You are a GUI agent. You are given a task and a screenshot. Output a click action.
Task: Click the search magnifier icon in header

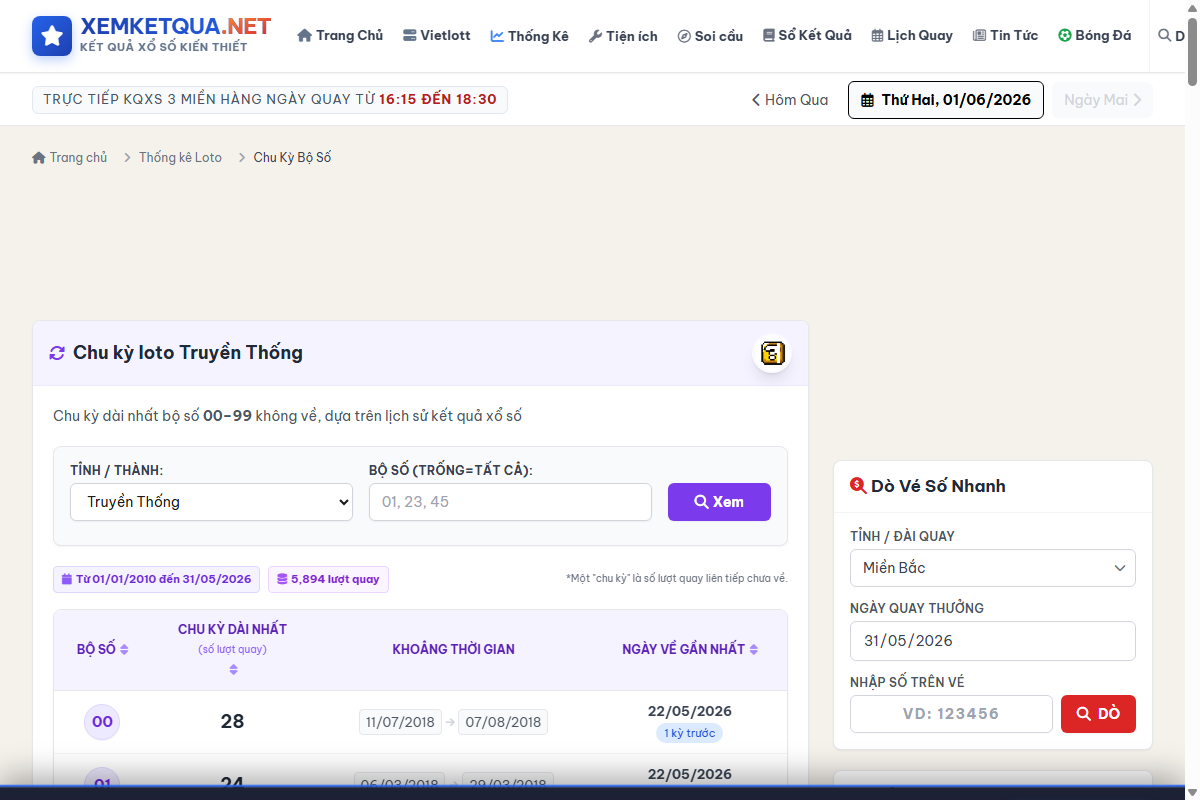[1164, 35]
